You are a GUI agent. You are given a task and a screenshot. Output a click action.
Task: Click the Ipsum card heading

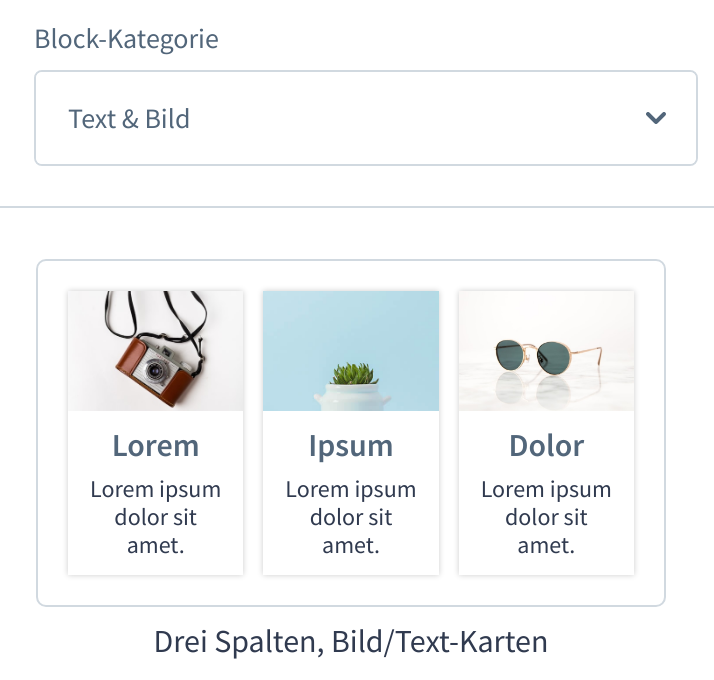tap(350, 445)
